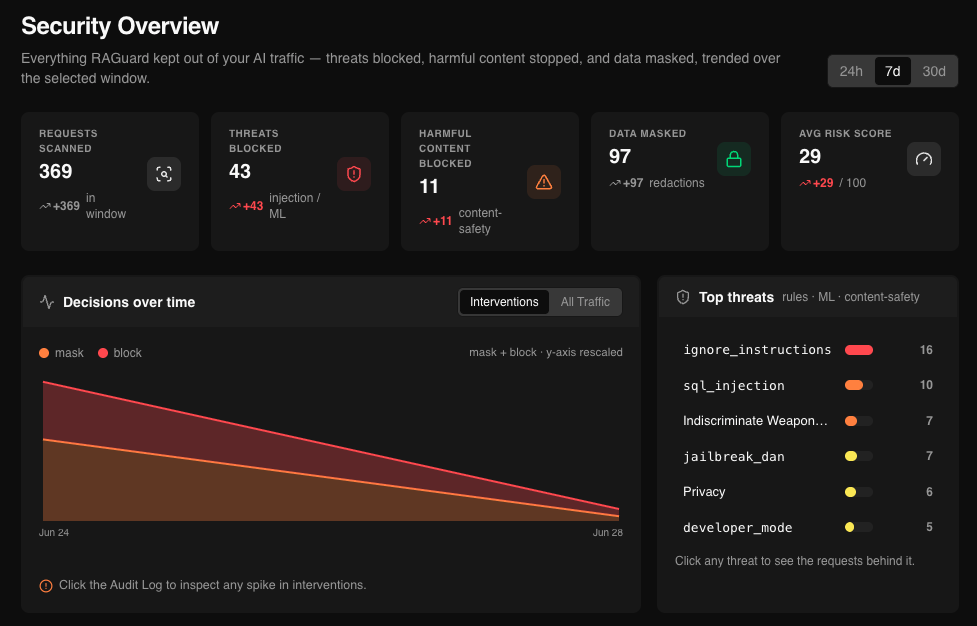Switch time window to 24h
The image size is (977, 626).
[851, 71]
